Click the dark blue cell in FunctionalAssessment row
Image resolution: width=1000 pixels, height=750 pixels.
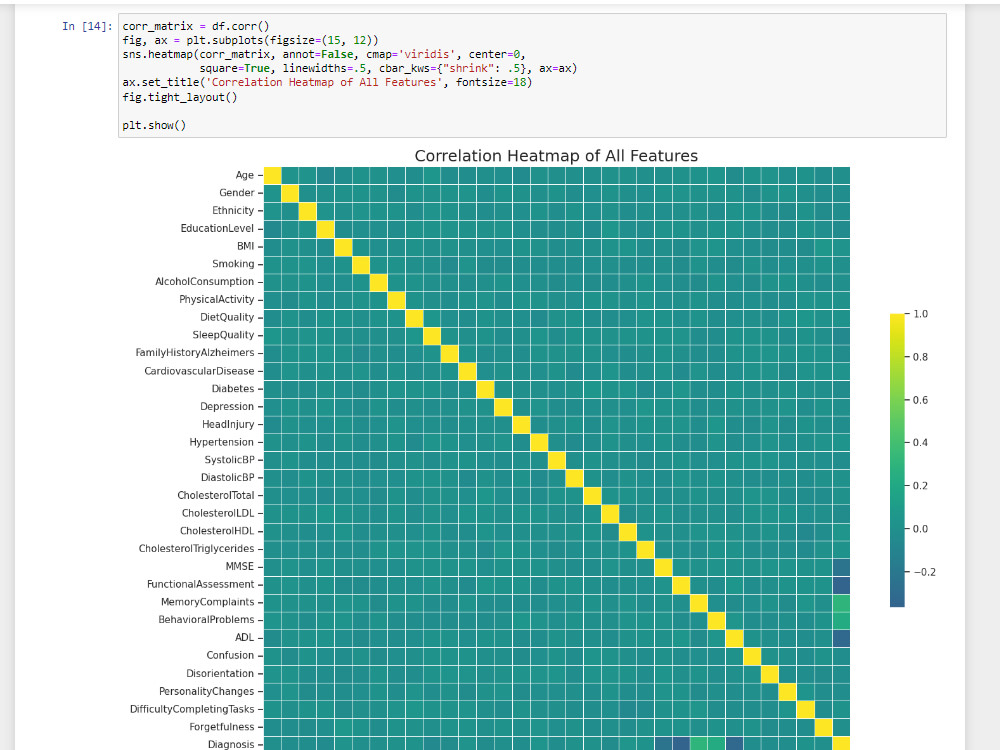841,585
